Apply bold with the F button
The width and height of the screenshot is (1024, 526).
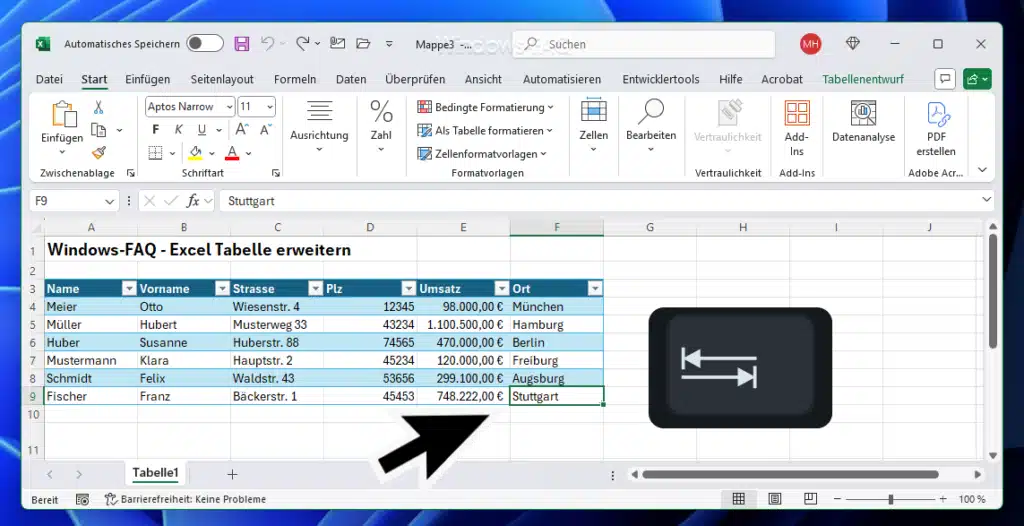point(155,129)
